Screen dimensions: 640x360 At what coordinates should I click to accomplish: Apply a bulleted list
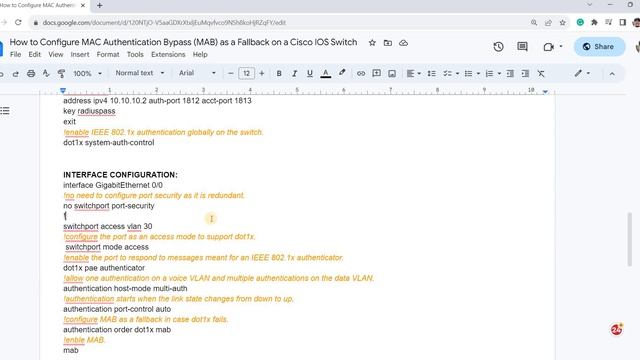[468, 73]
